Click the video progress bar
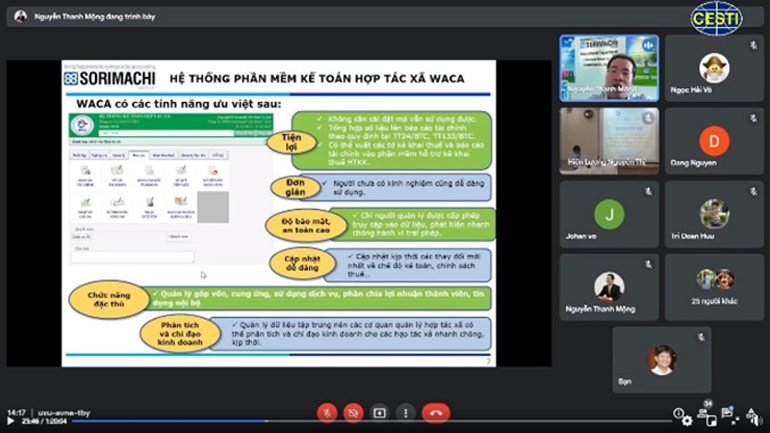Image resolution: width=770 pixels, height=433 pixels. 372,421
